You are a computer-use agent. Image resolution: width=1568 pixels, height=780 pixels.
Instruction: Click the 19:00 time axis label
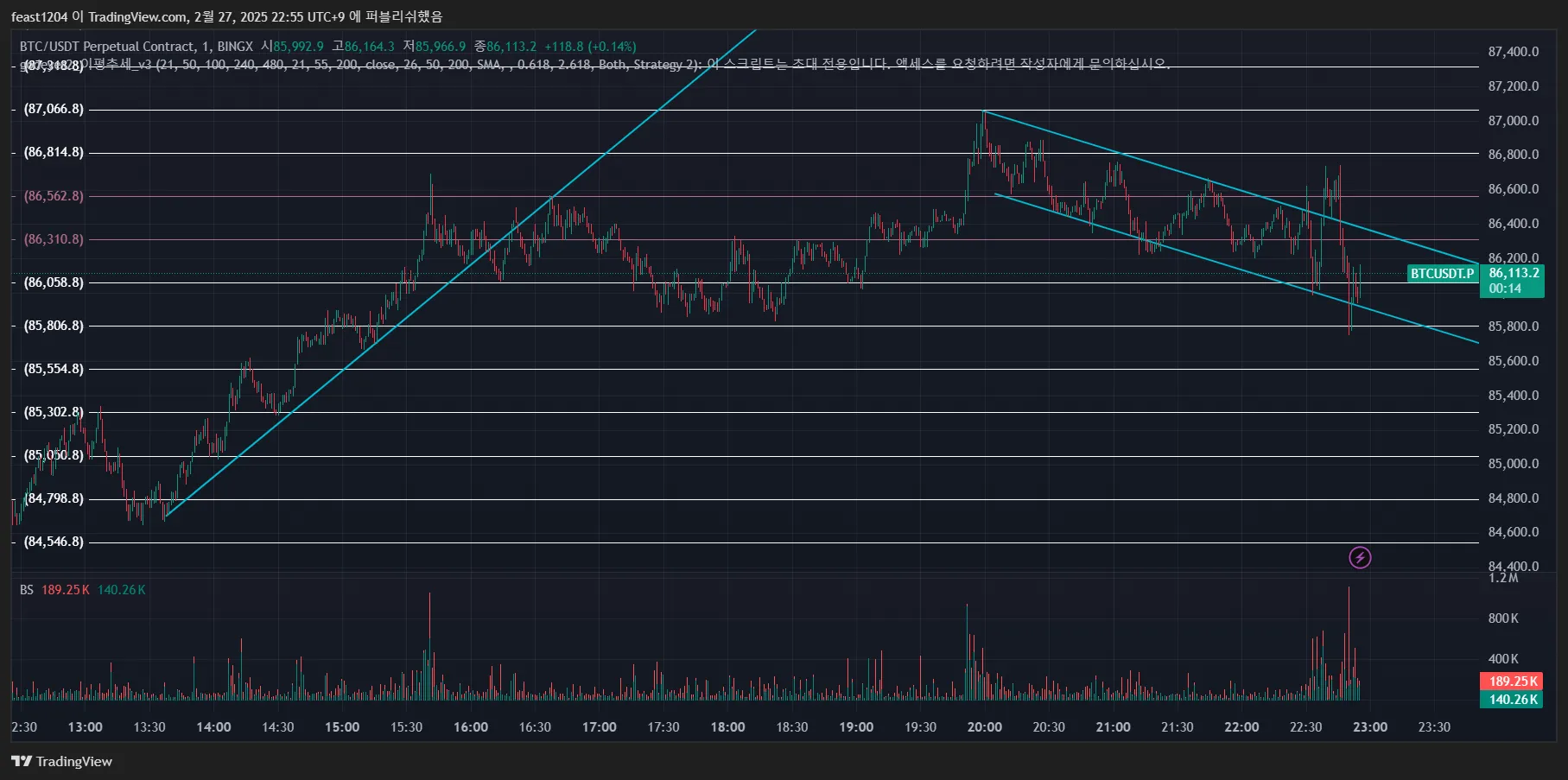tap(856, 727)
